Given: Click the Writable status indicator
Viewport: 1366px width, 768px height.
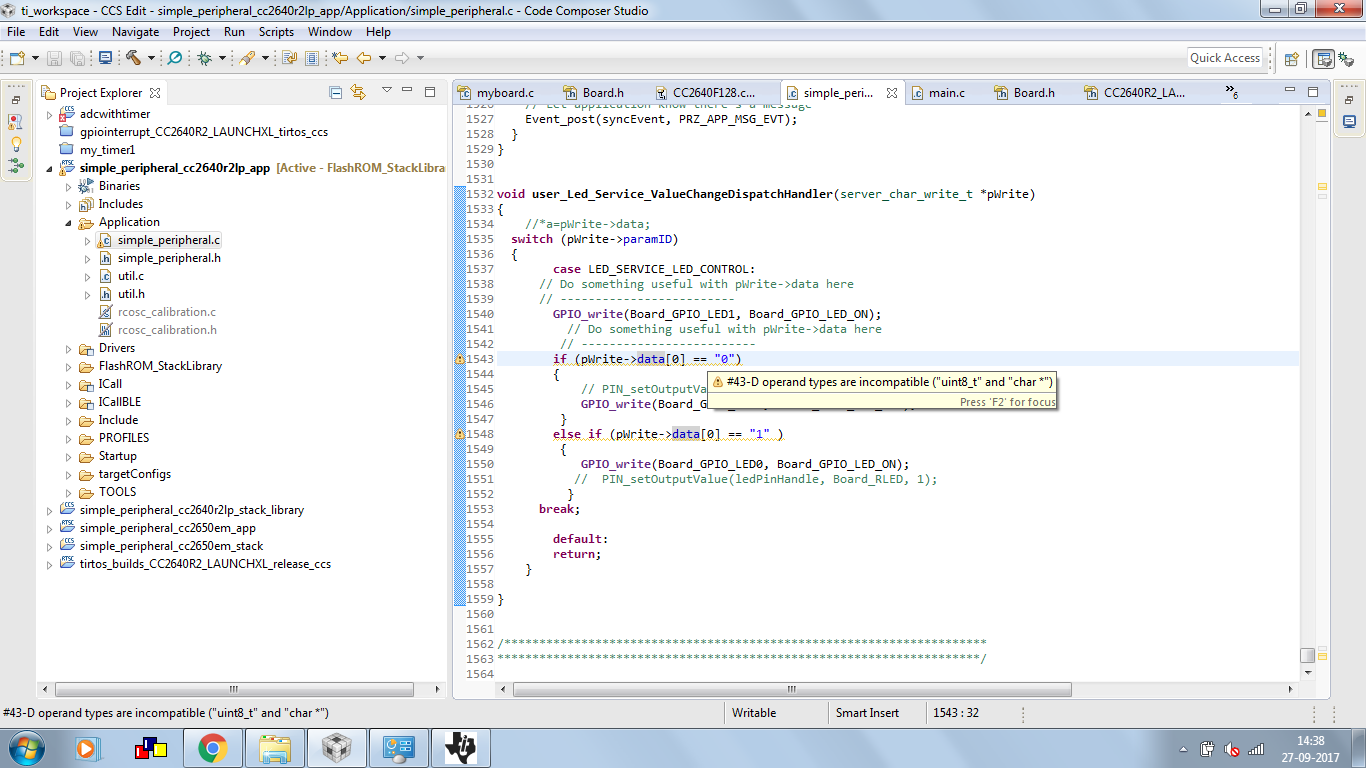Looking at the screenshot, I should pos(756,712).
